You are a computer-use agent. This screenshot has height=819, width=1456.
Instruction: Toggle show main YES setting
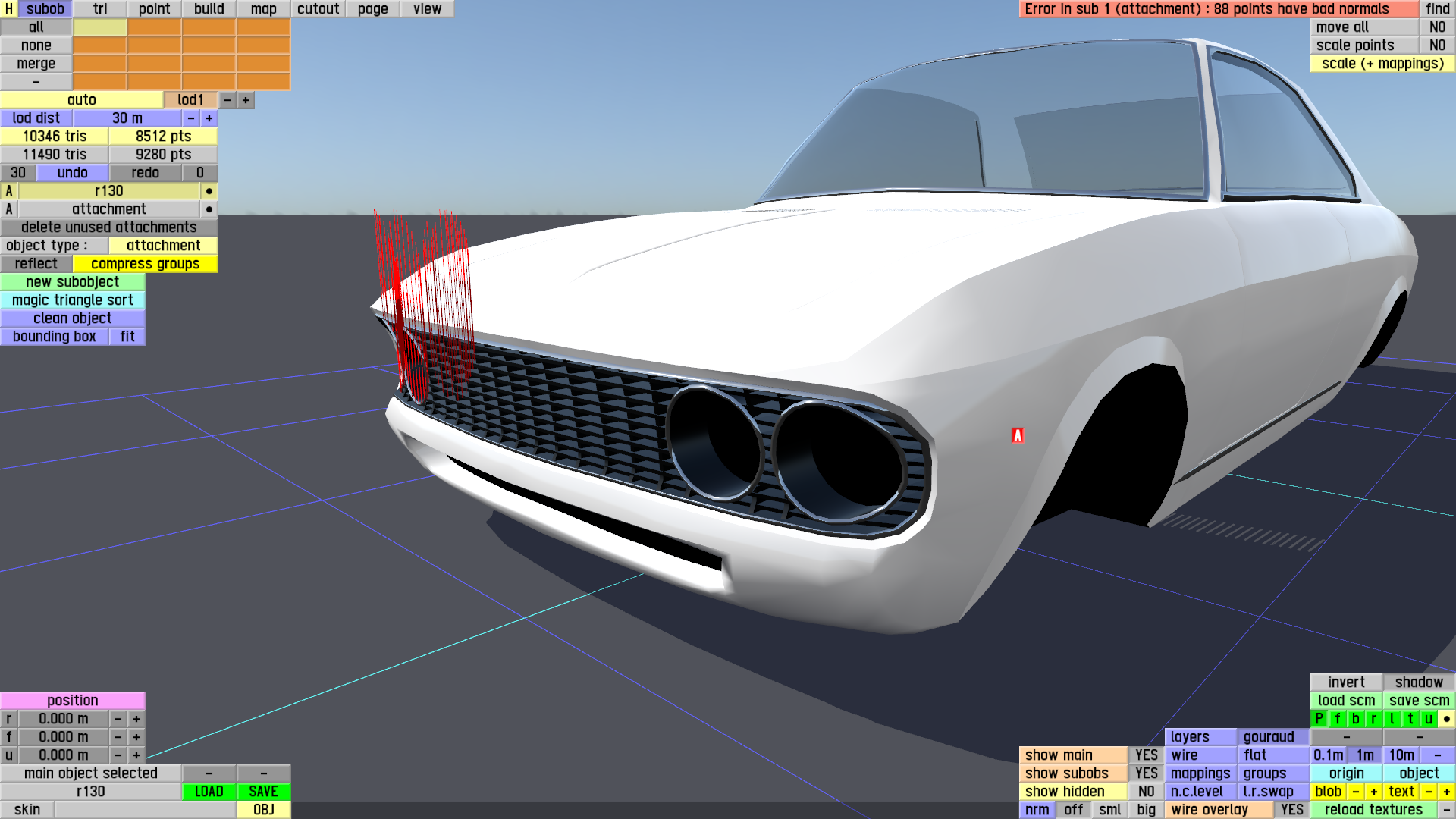tap(1146, 755)
